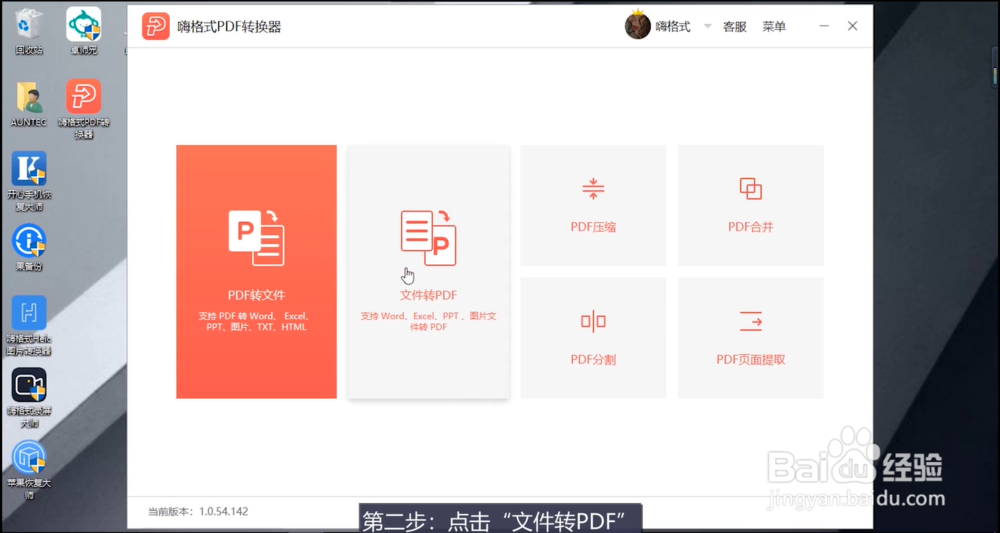Click the split pages icon

[593, 321]
